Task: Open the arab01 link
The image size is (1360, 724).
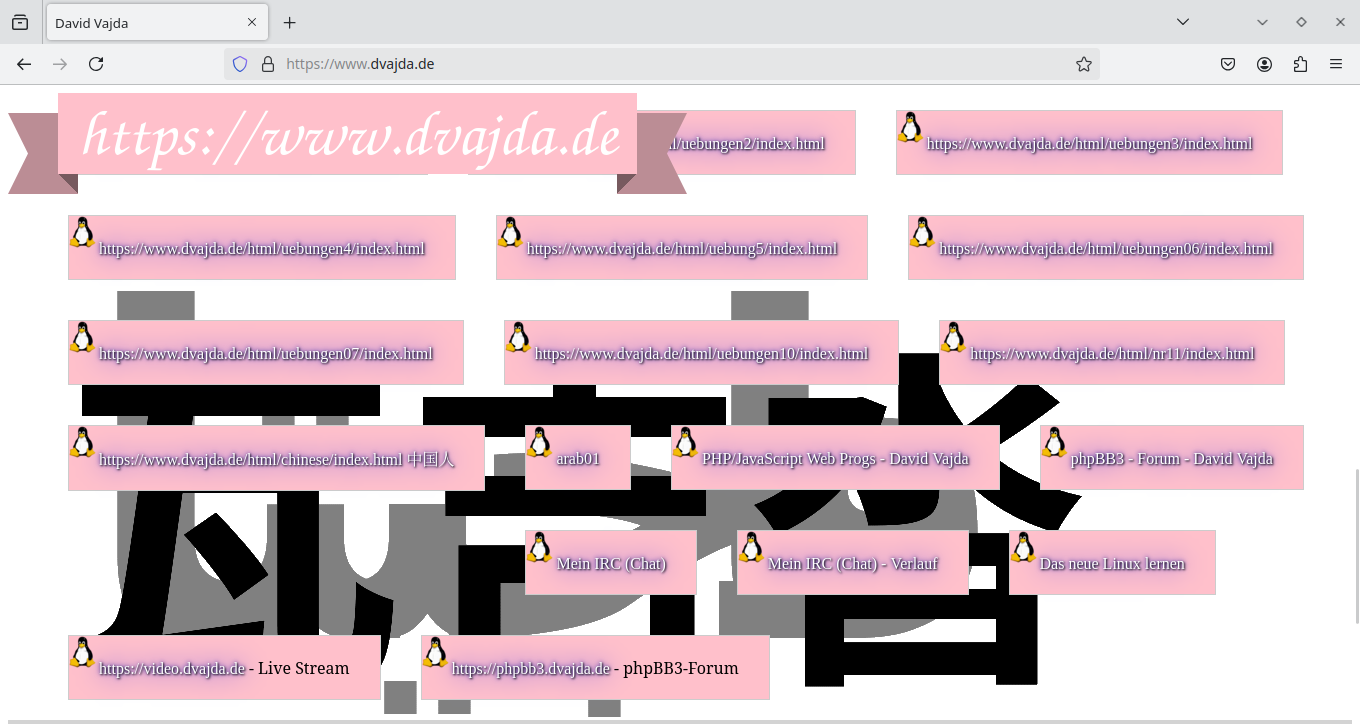Action: (578, 459)
